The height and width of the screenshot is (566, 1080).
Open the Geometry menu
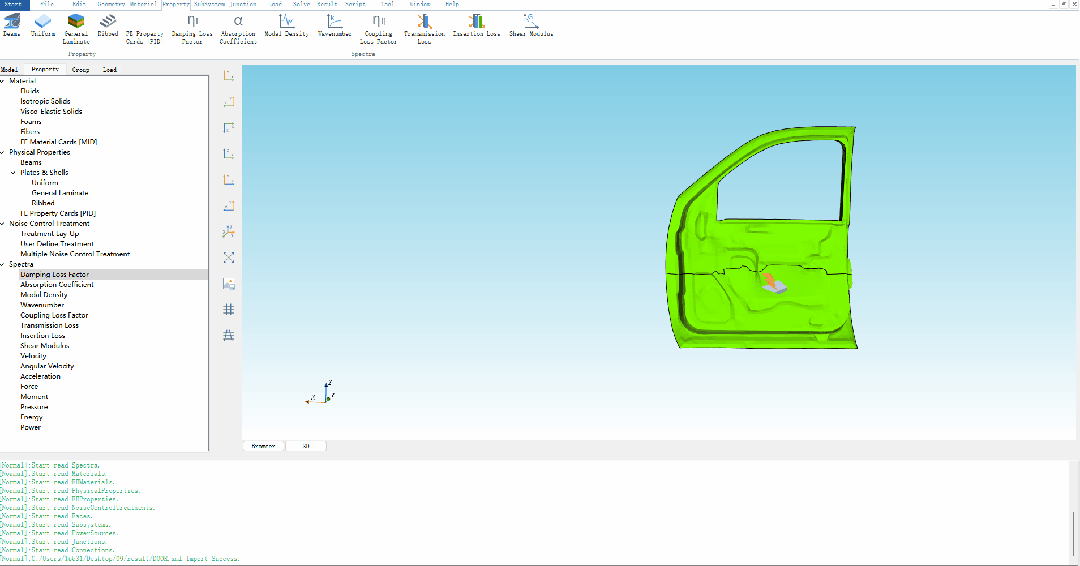(111, 4)
